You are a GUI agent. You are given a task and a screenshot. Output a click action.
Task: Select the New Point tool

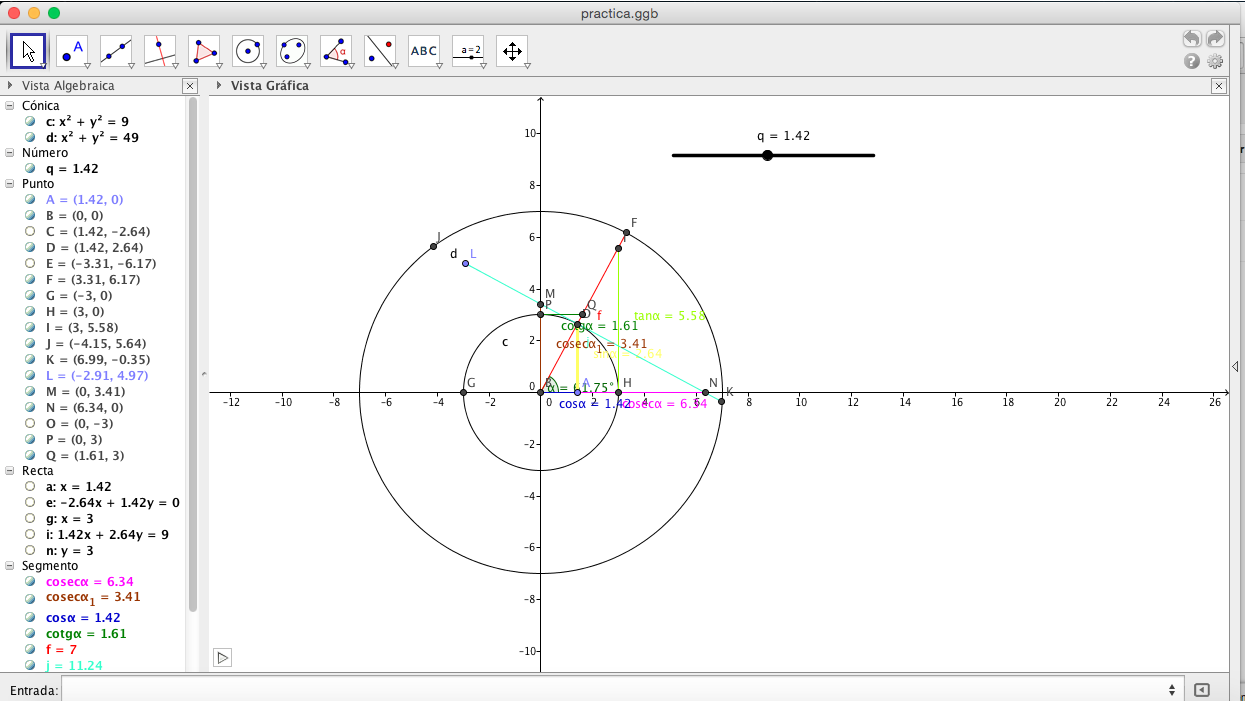(71, 49)
